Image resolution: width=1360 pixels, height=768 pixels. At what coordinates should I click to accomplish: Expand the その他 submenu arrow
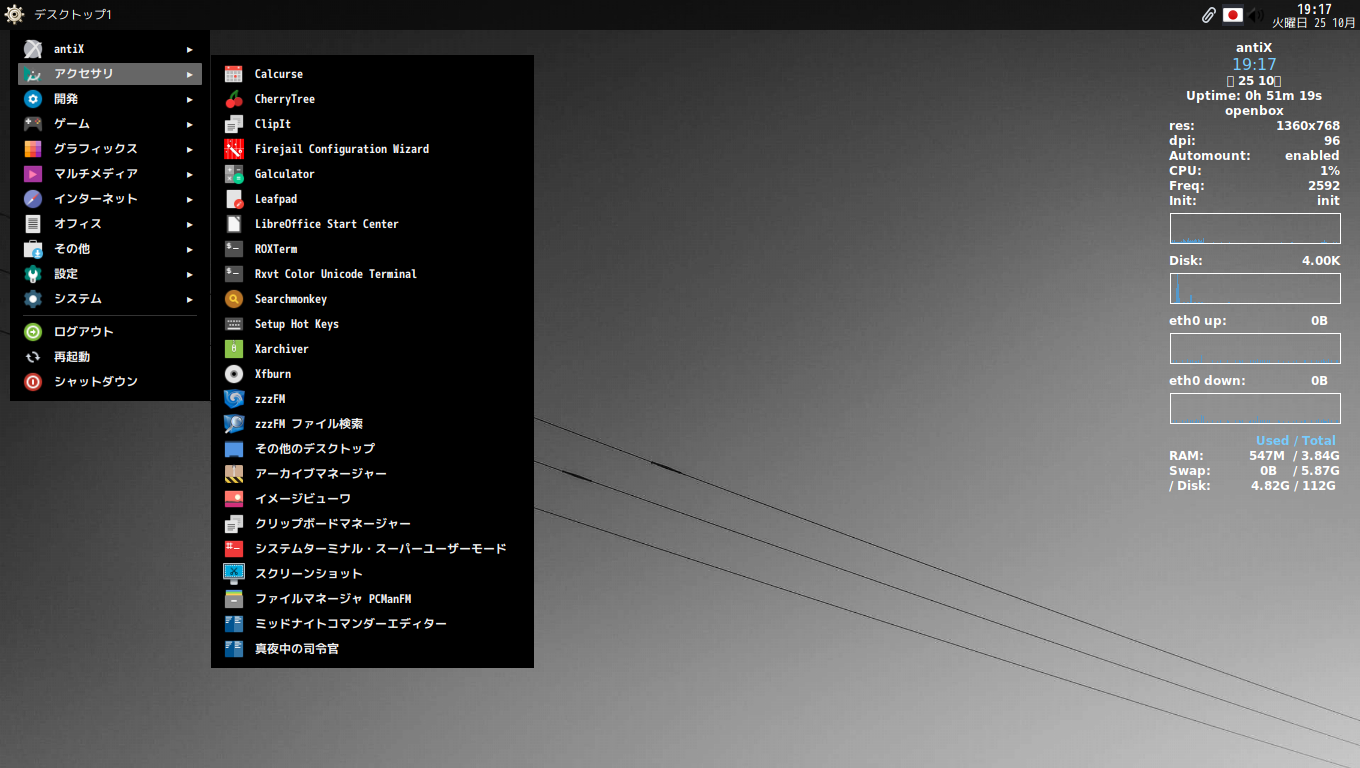click(x=190, y=249)
